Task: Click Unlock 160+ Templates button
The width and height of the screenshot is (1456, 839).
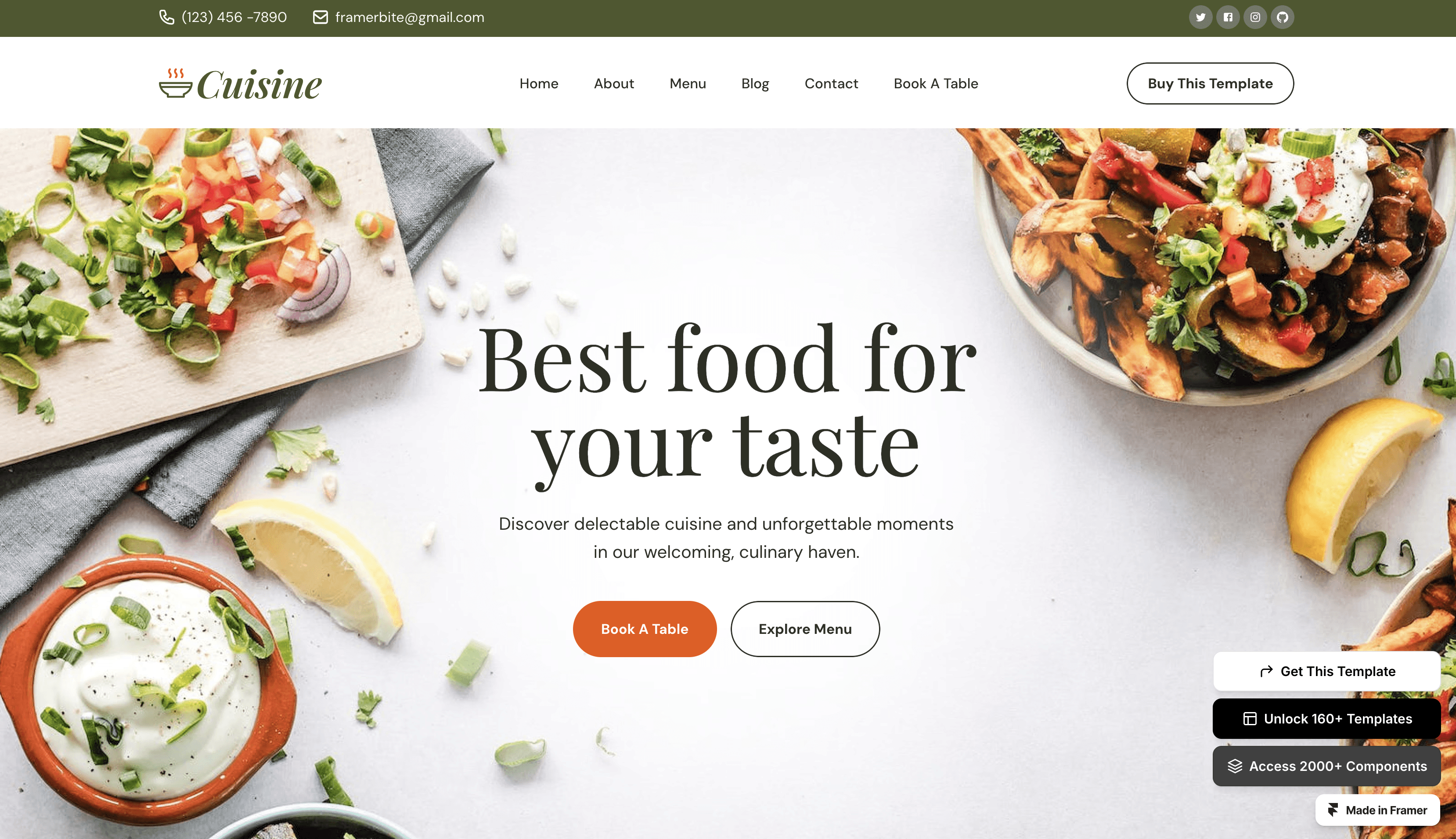Action: [1326, 719]
